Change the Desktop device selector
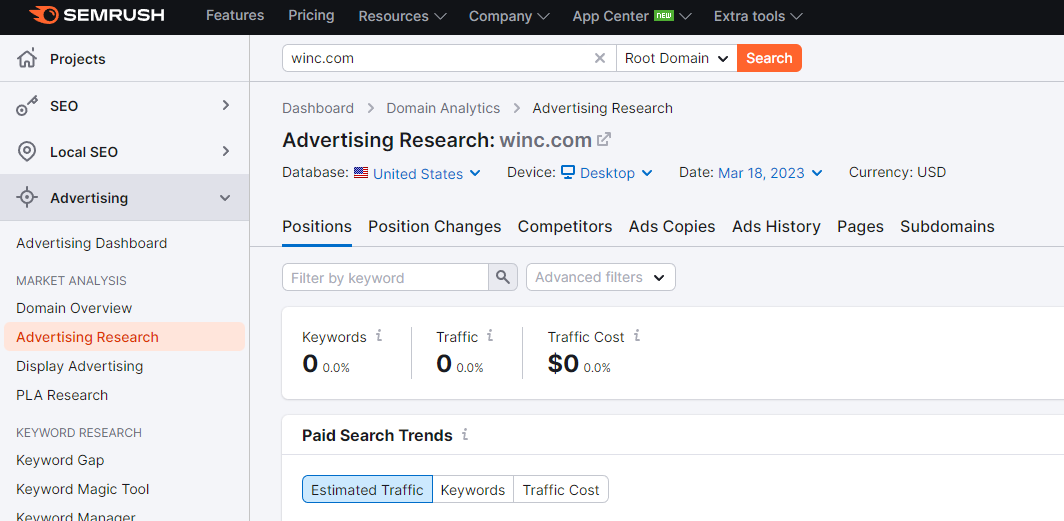This screenshot has height=521, width=1064. [607, 173]
